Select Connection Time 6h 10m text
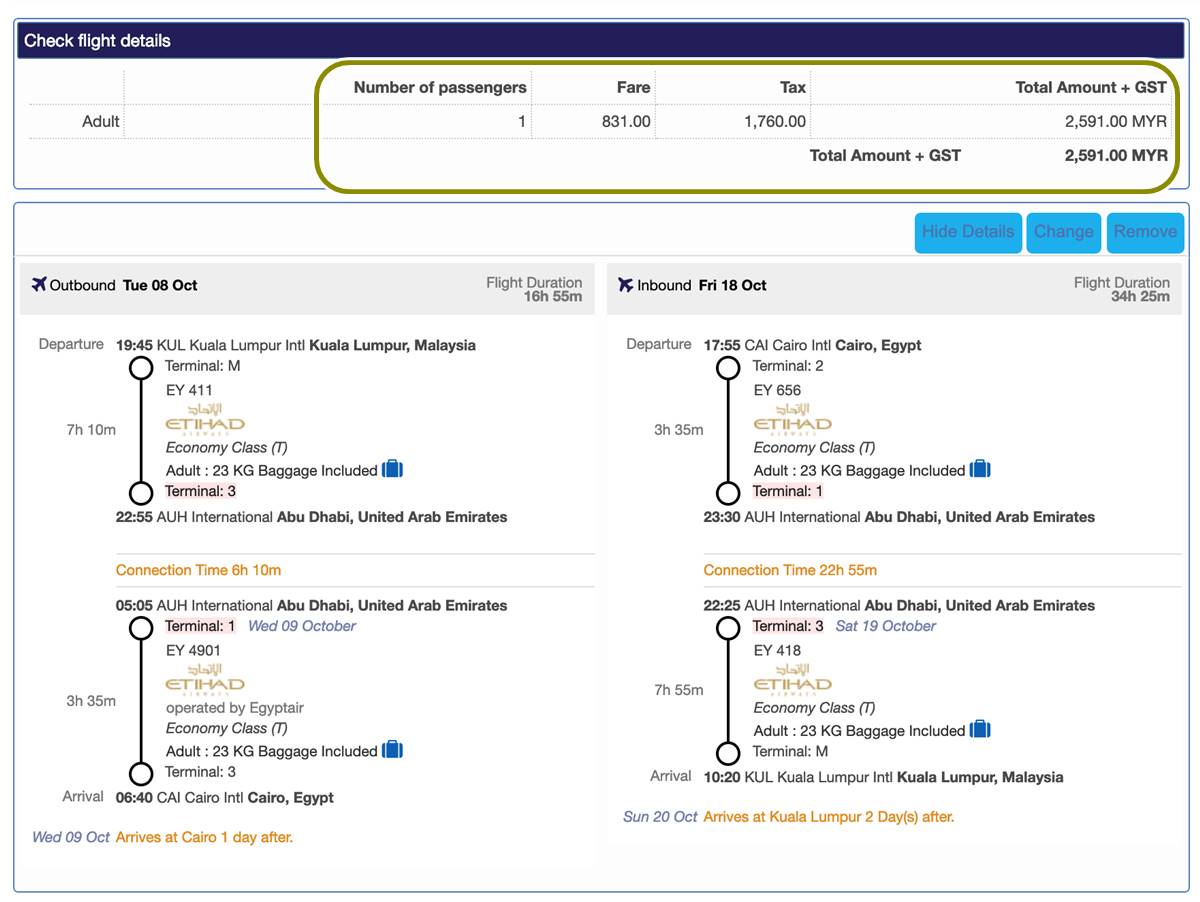Viewport: 1200px width, 902px height. click(x=199, y=570)
